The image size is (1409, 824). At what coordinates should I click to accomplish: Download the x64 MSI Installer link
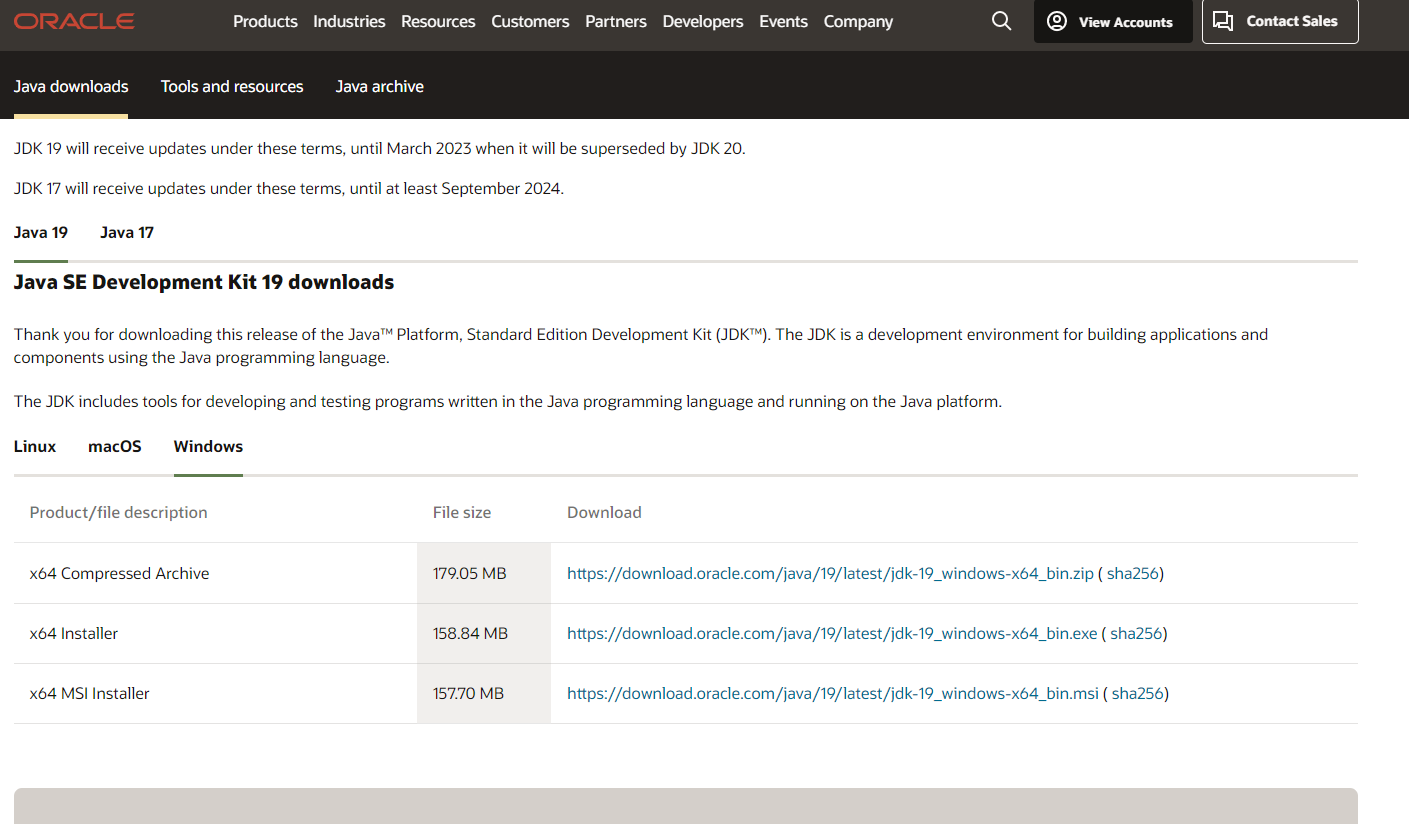[x=833, y=694]
